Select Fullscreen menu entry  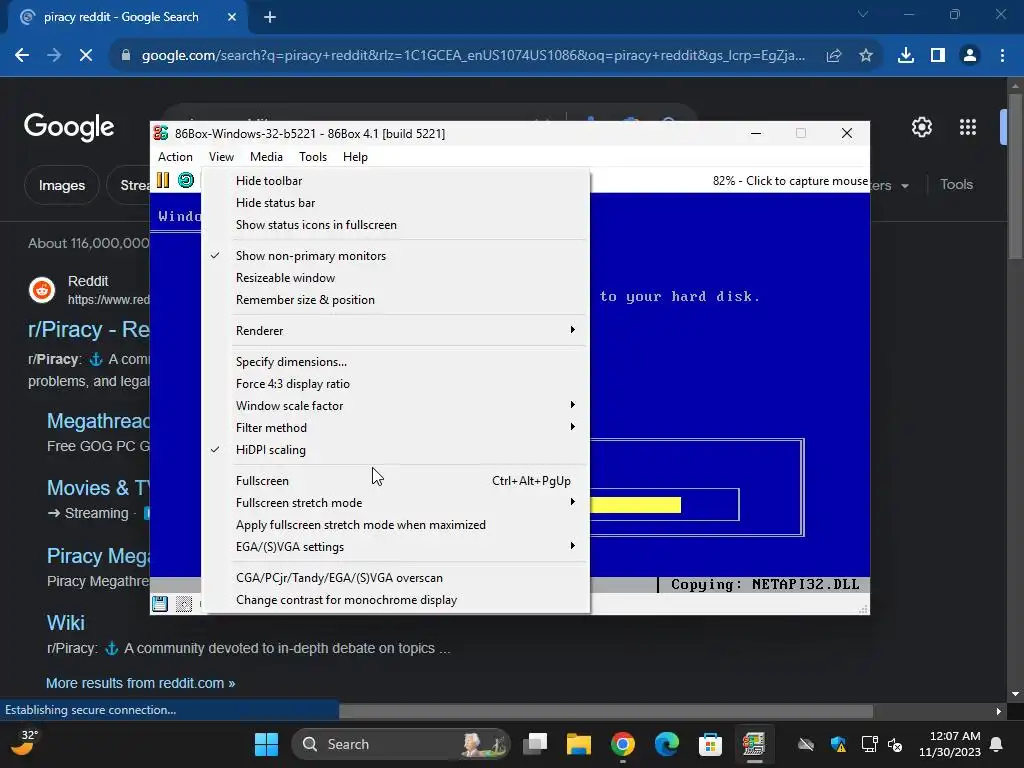tap(396, 481)
